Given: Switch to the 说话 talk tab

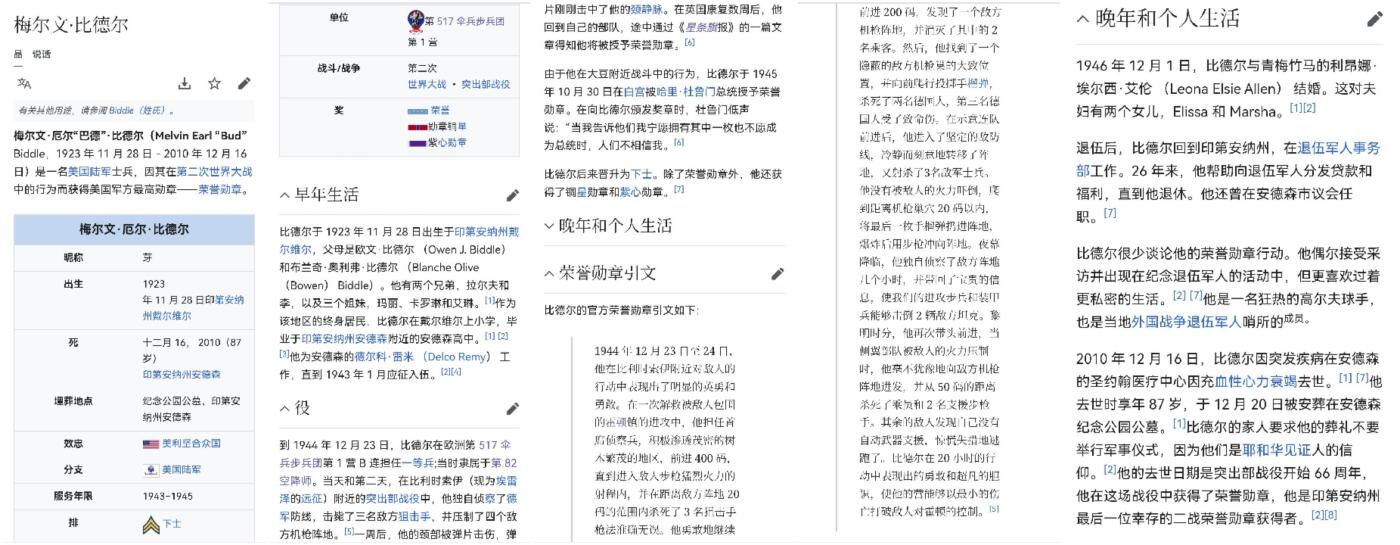Looking at the screenshot, I should 41,54.
